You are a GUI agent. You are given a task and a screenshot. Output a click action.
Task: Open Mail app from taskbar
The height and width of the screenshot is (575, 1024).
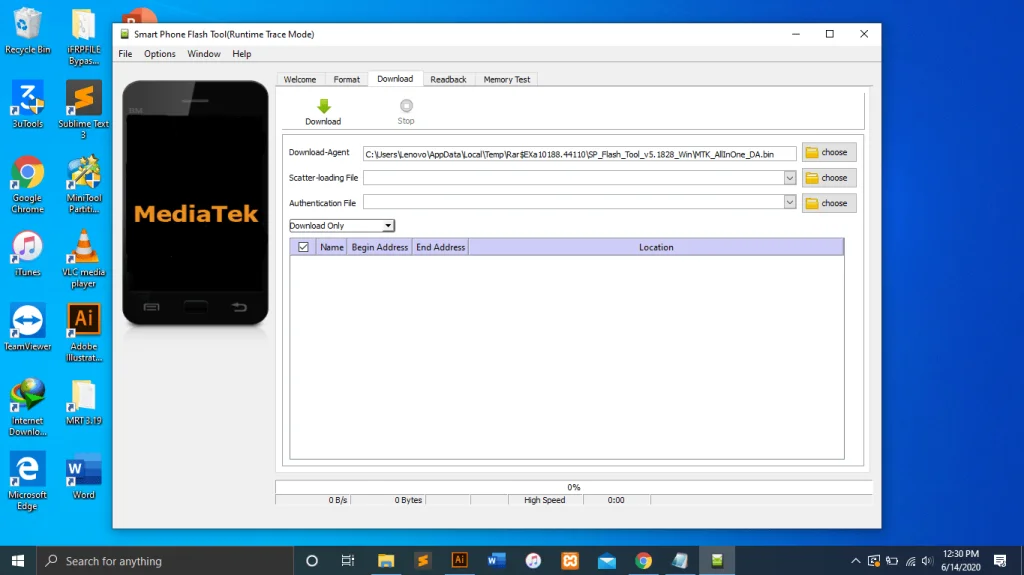pyautogui.click(x=607, y=561)
